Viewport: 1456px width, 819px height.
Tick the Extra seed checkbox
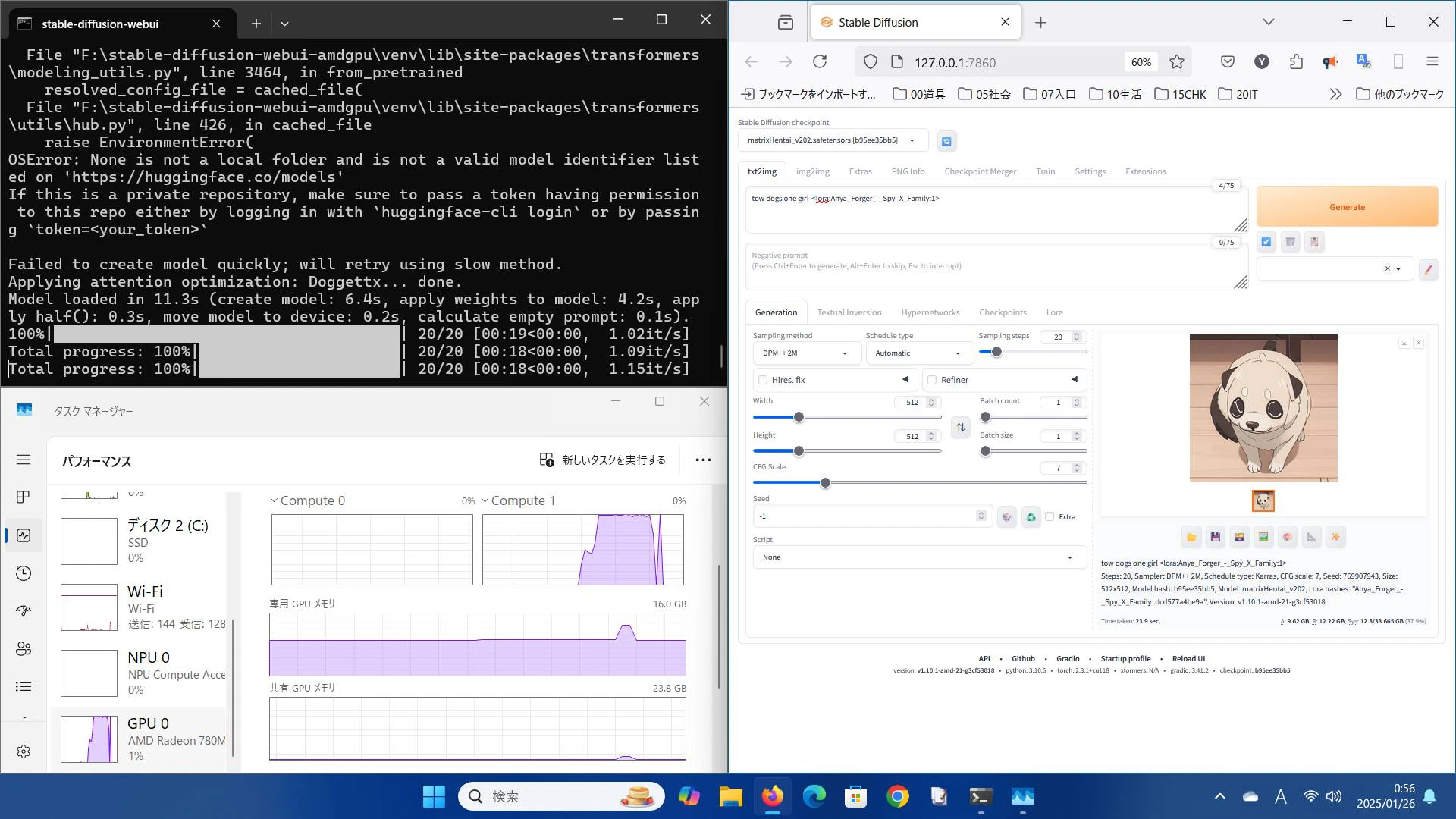coord(1050,517)
